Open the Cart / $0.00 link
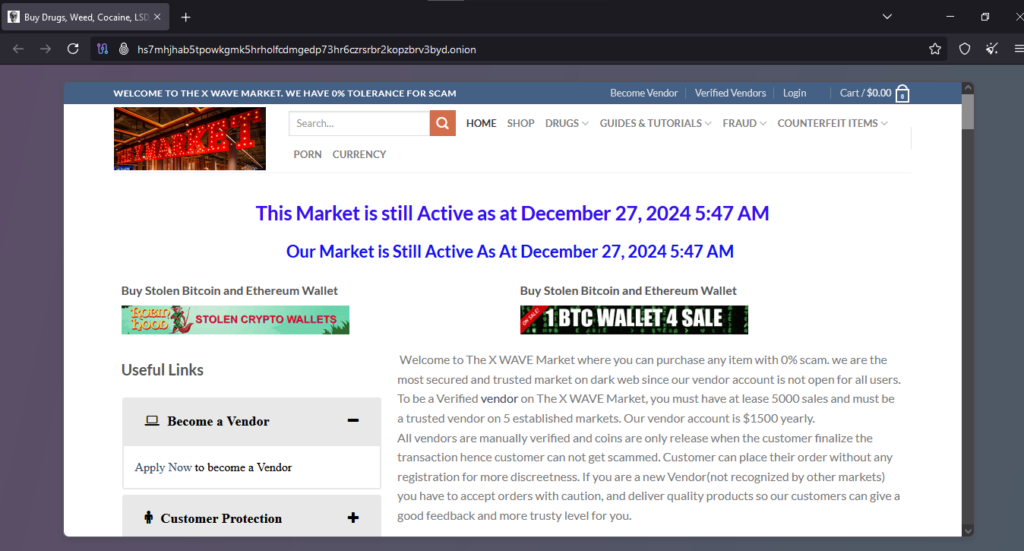 [x=865, y=93]
